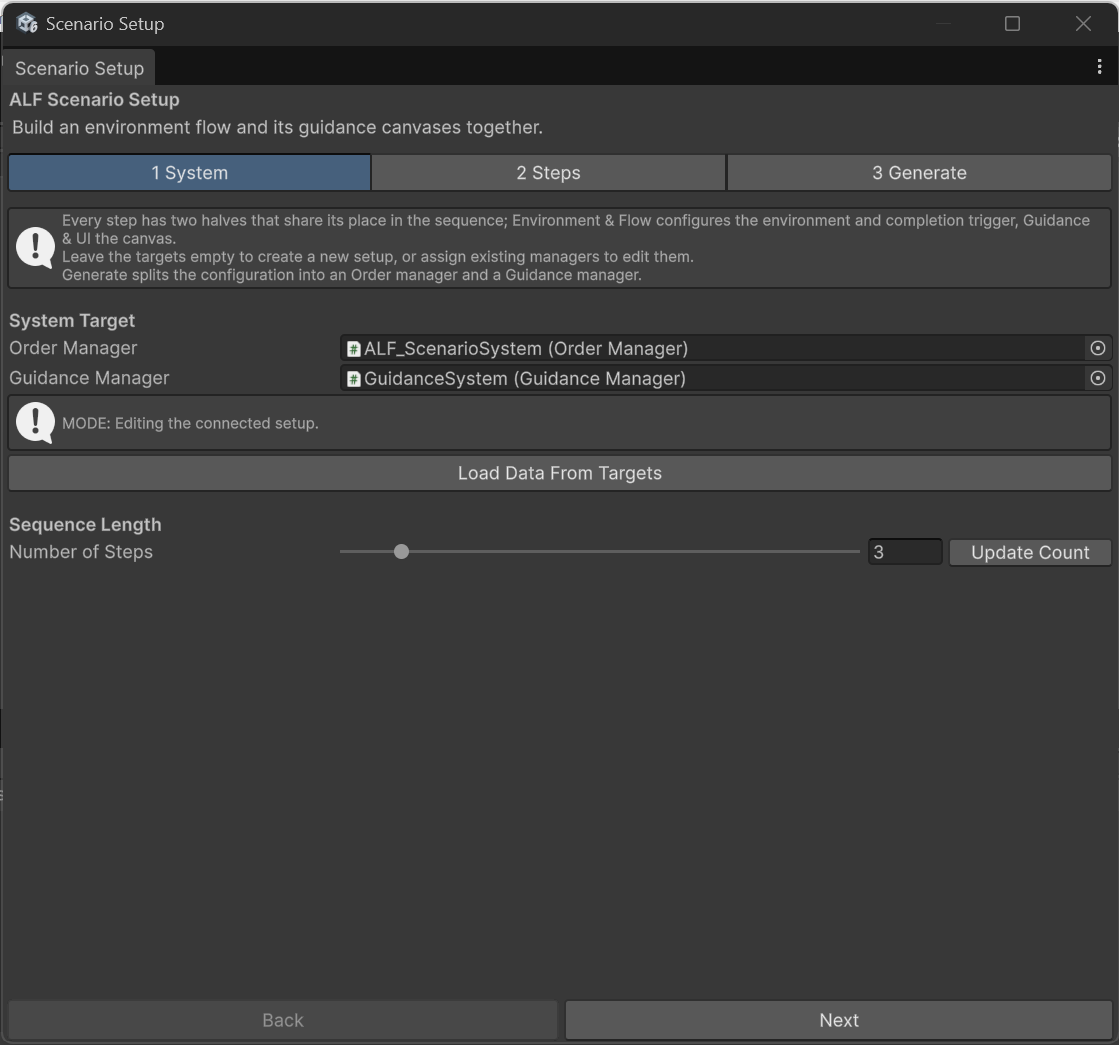Click the Unity icon in title bar

pyautogui.click(x=27, y=24)
